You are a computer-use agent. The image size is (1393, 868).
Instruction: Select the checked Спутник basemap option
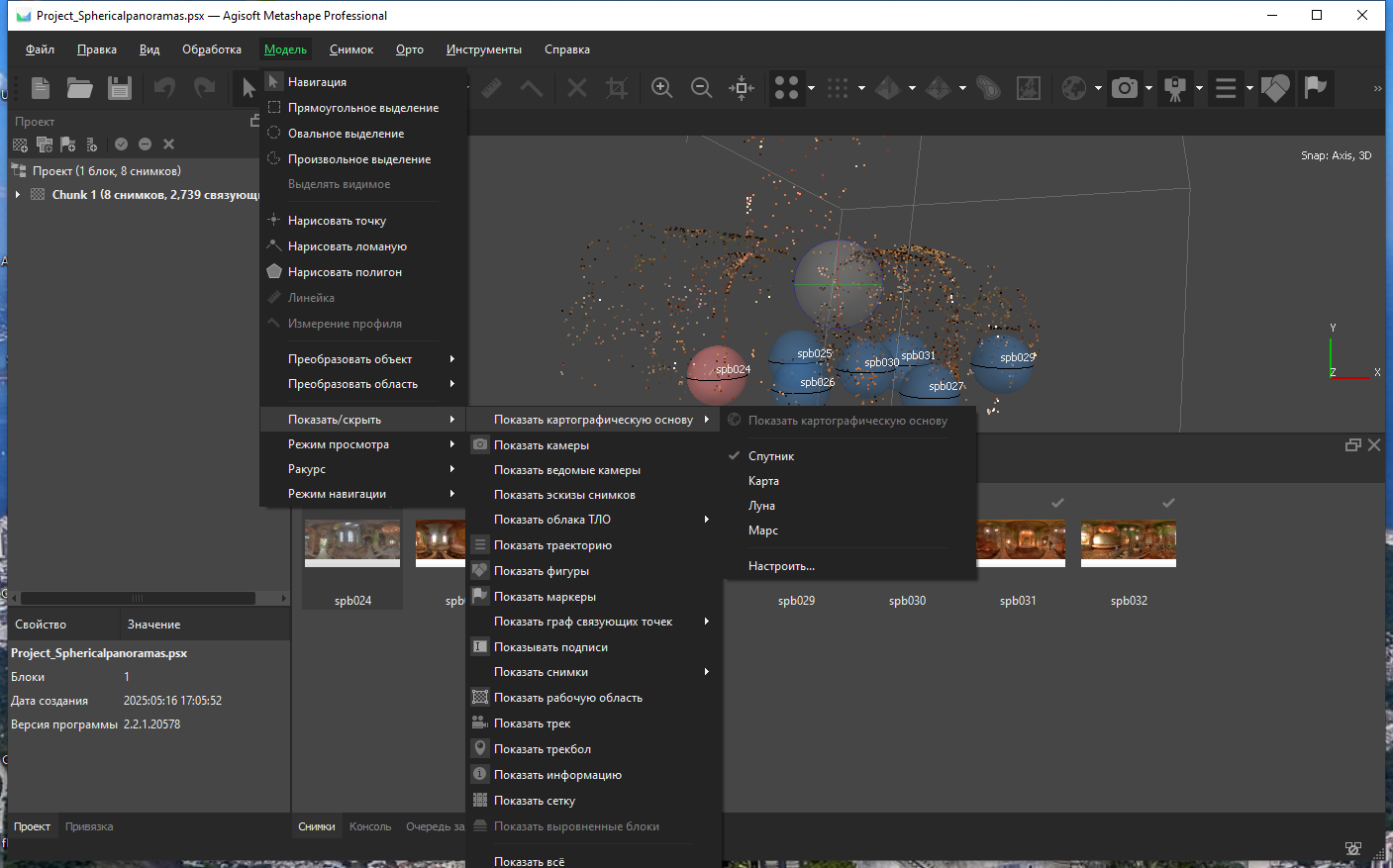771,456
